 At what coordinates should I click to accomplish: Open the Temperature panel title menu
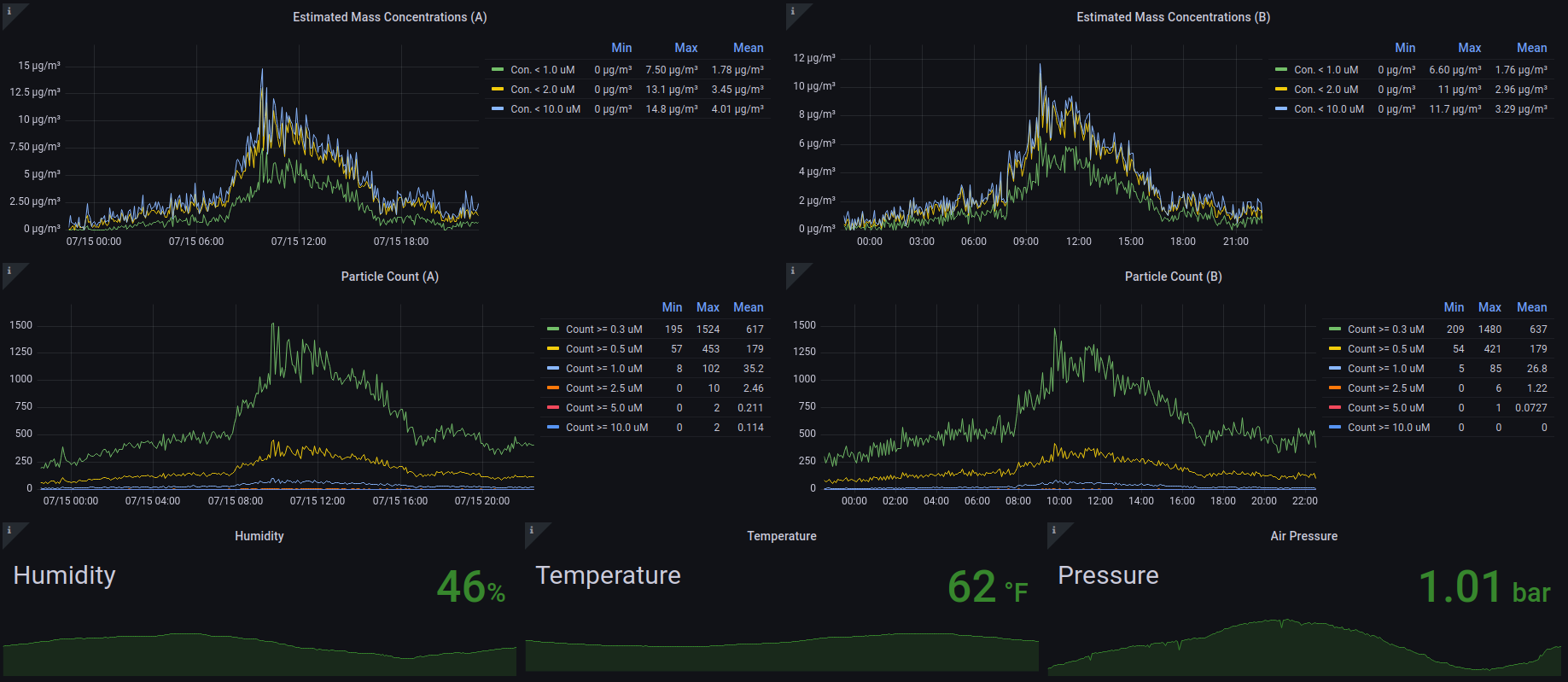(x=782, y=536)
